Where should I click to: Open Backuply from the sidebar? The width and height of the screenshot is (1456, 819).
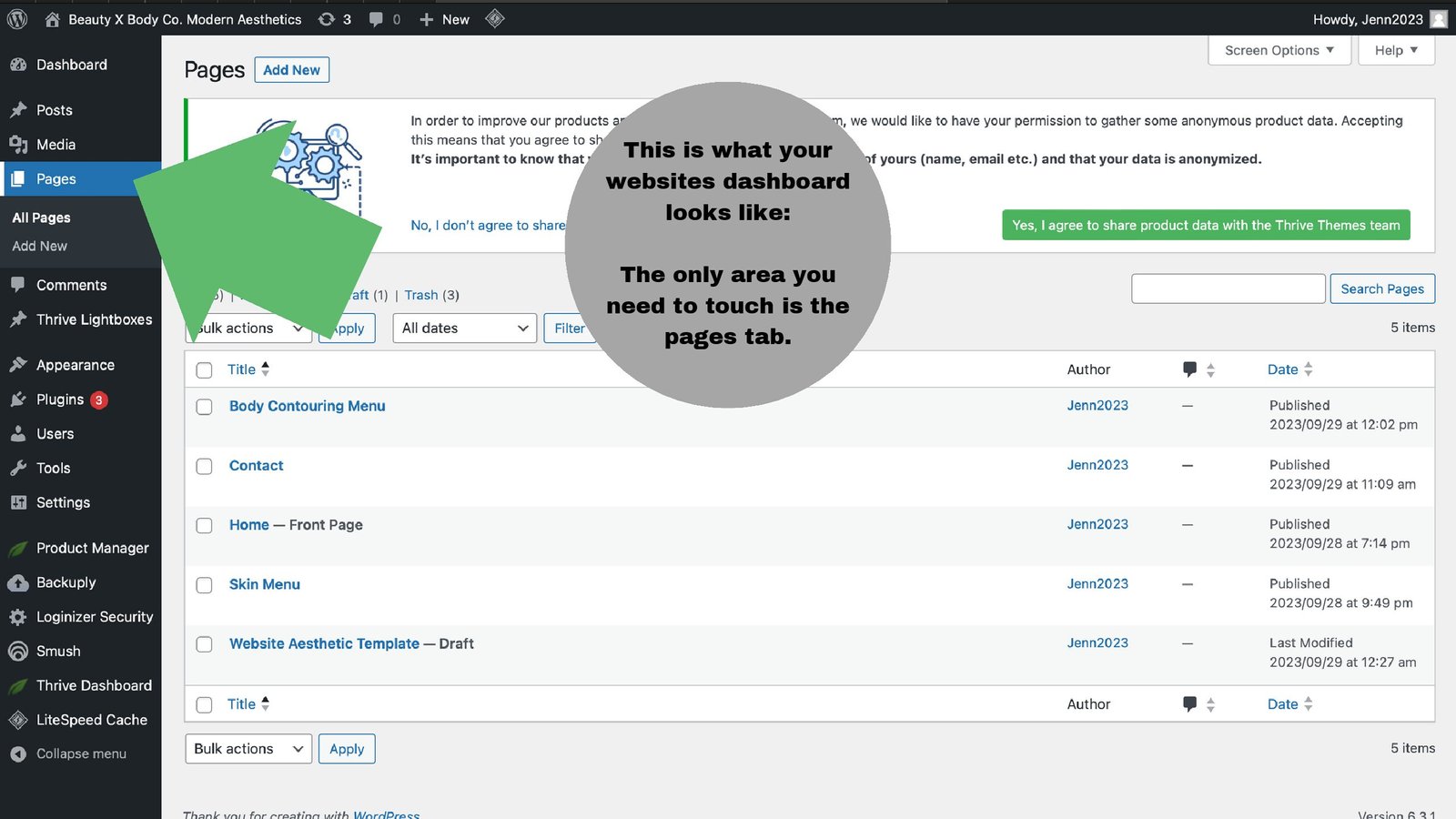(66, 582)
